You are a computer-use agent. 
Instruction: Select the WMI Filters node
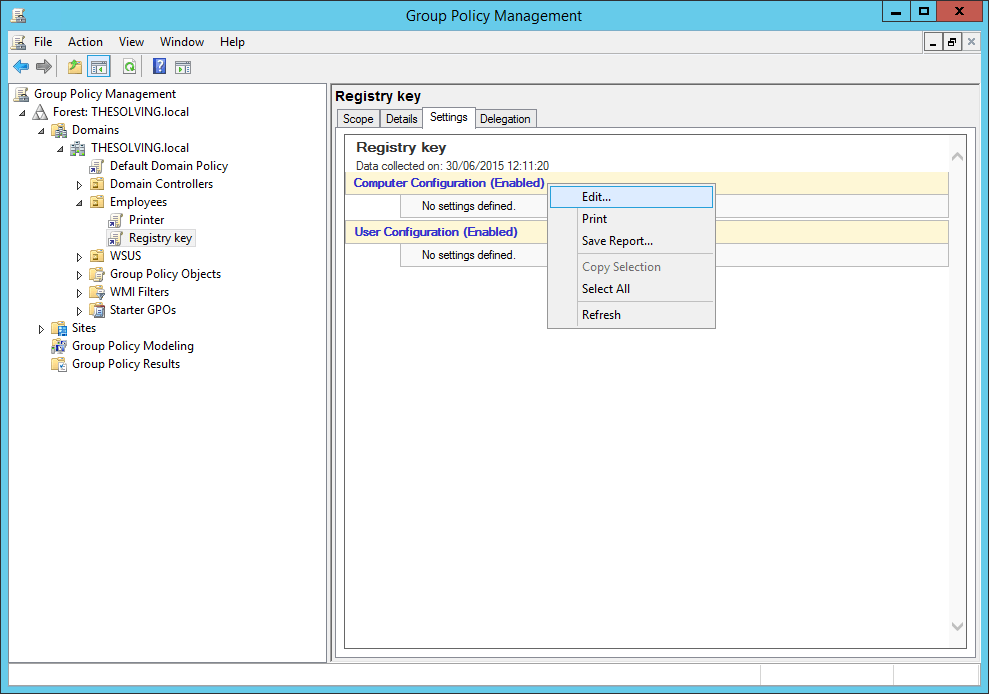tap(141, 291)
